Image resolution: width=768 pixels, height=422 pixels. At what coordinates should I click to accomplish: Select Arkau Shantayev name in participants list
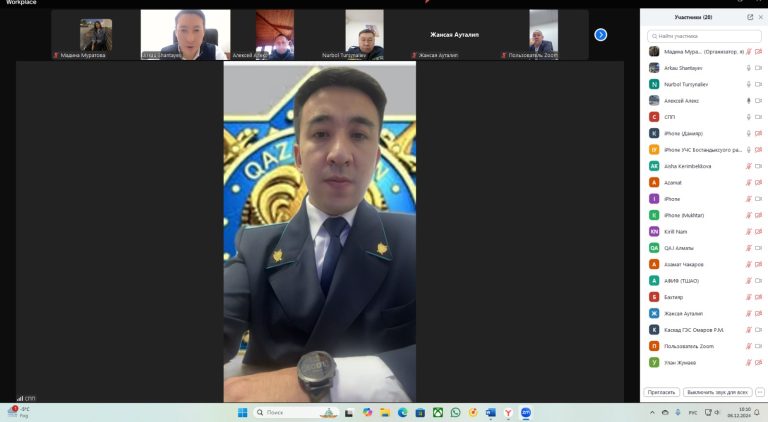pos(683,68)
